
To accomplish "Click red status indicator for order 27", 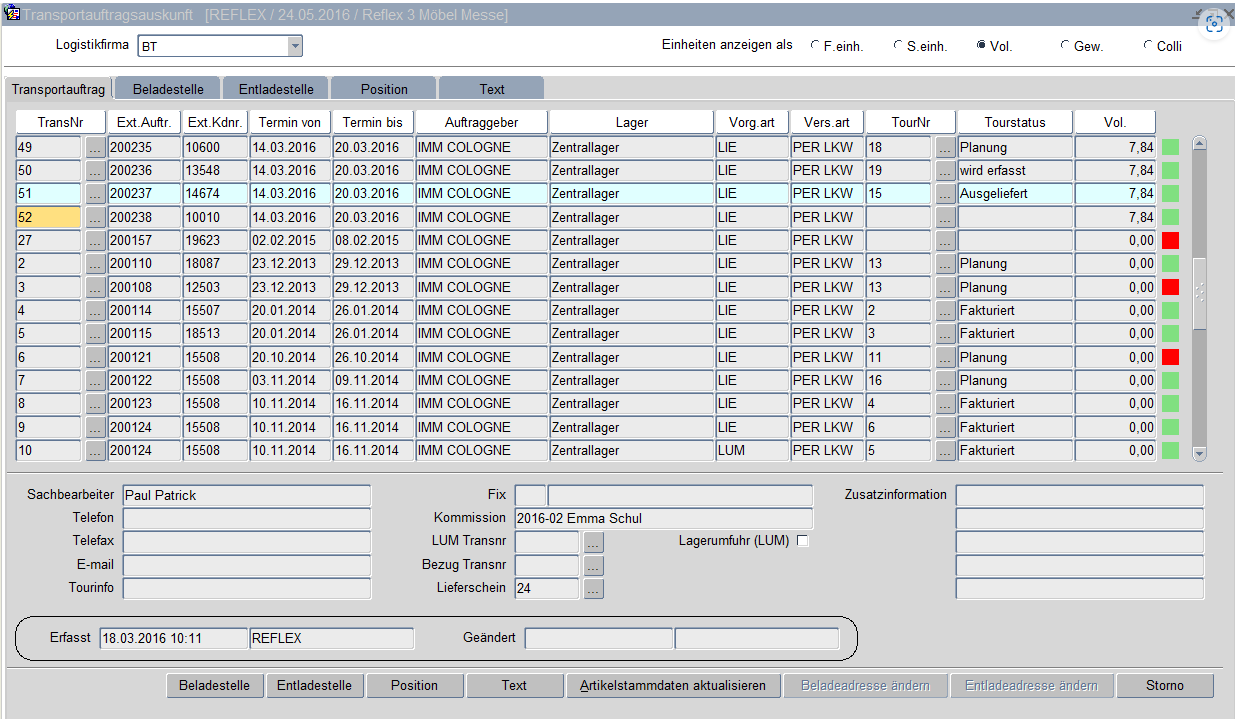I will point(1170,240).
